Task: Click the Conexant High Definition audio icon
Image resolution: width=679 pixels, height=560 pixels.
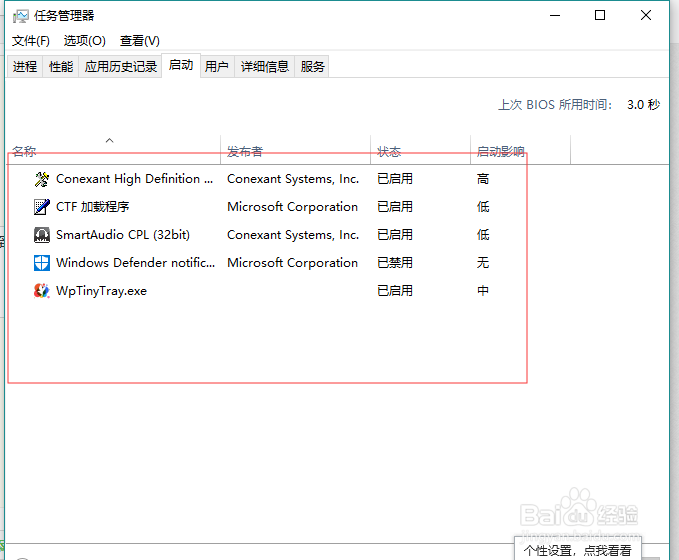Action: coord(42,179)
